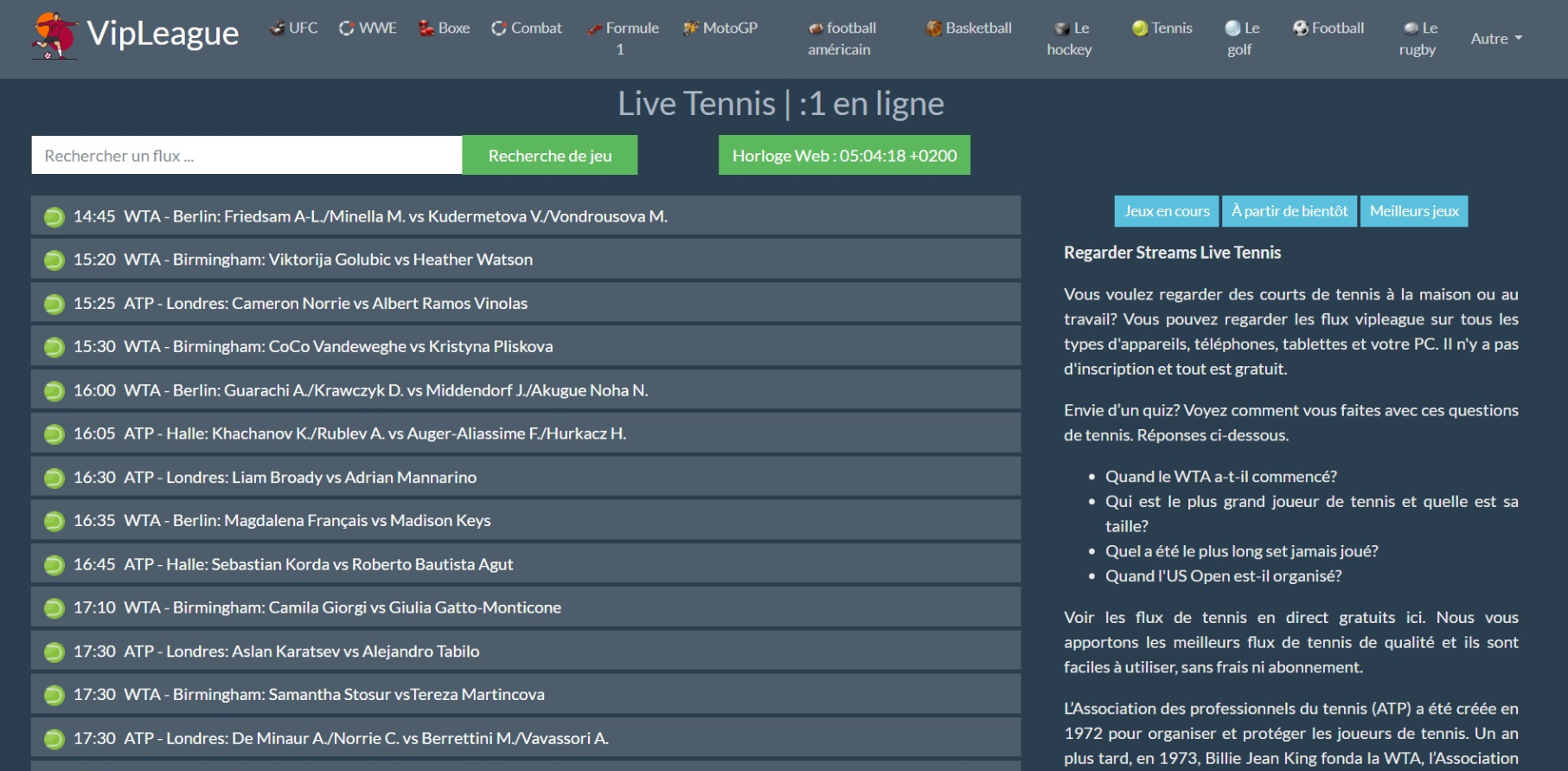
Task: Click 'Quel a été le plus long set' bullet
Action: click(x=1241, y=551)
